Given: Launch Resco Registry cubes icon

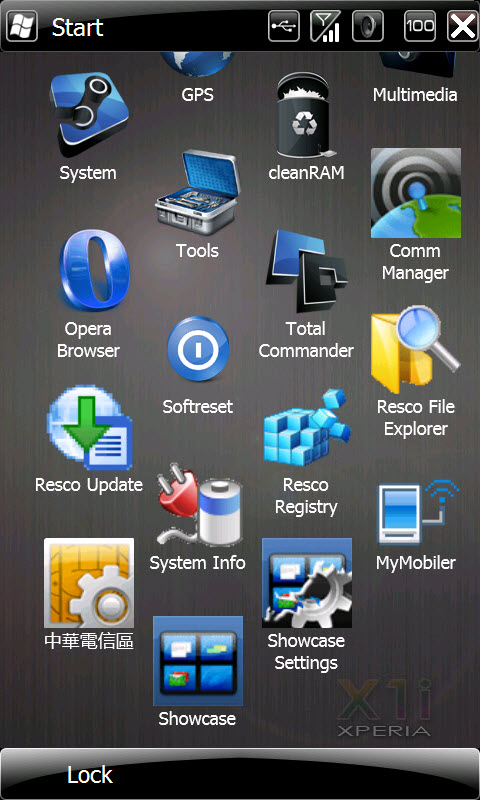Looking at the screenshot, I should [x=307, y=427].
